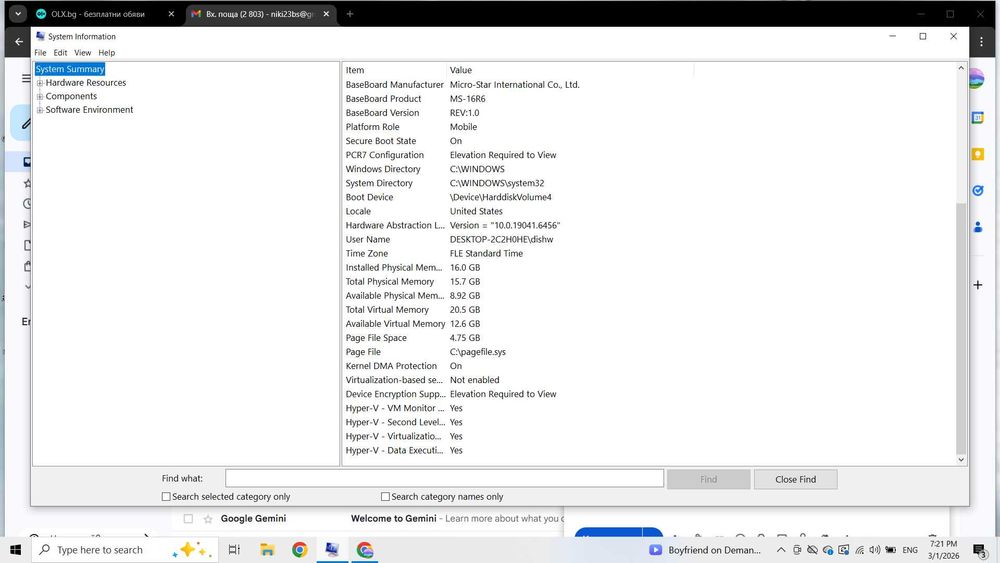Click System Information title bar icon
This screenshot has height=563, width=1000.
click(x=41, y=36)
